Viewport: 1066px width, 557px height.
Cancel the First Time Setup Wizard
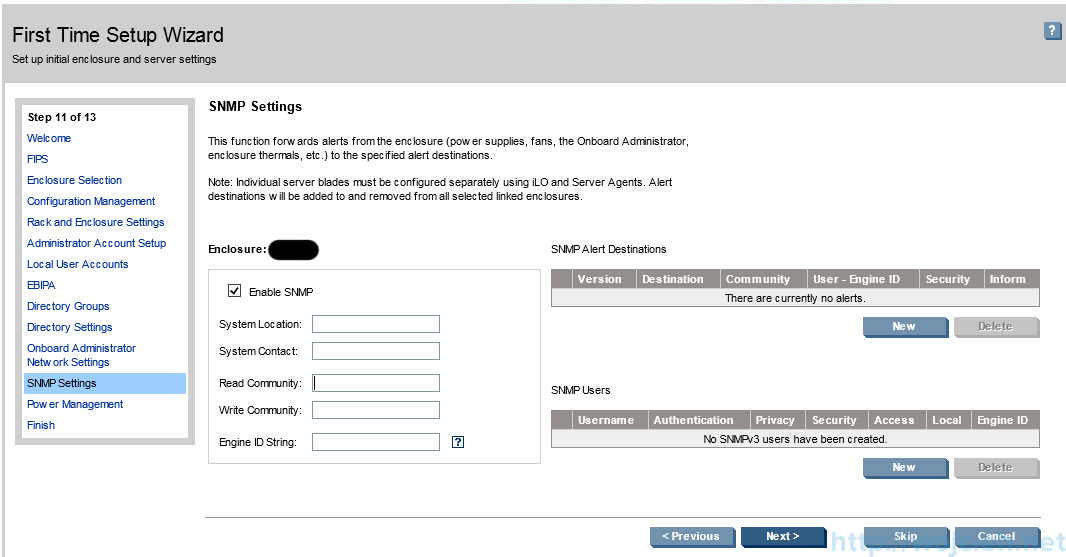(996, 537)
